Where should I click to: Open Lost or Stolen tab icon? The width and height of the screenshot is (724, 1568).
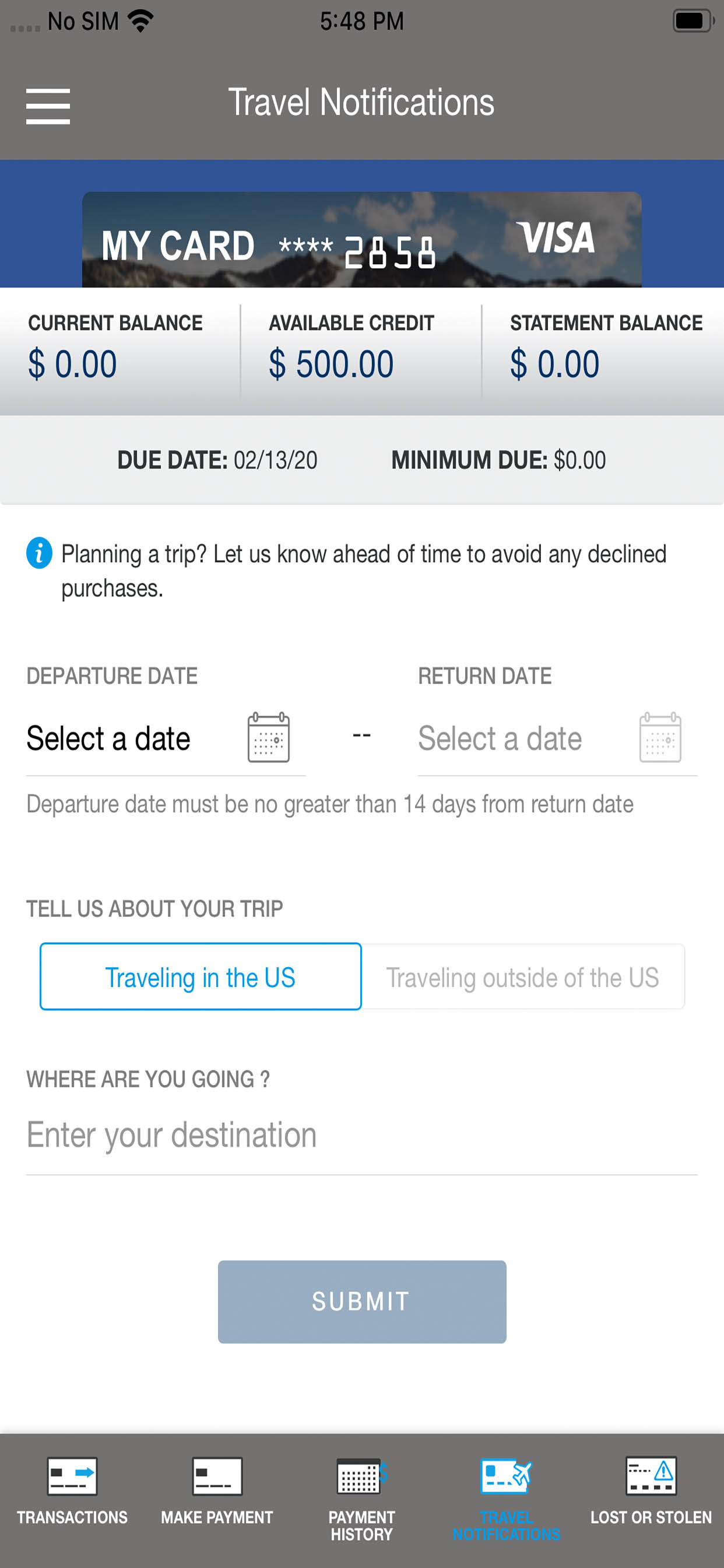coord(651,1475)
